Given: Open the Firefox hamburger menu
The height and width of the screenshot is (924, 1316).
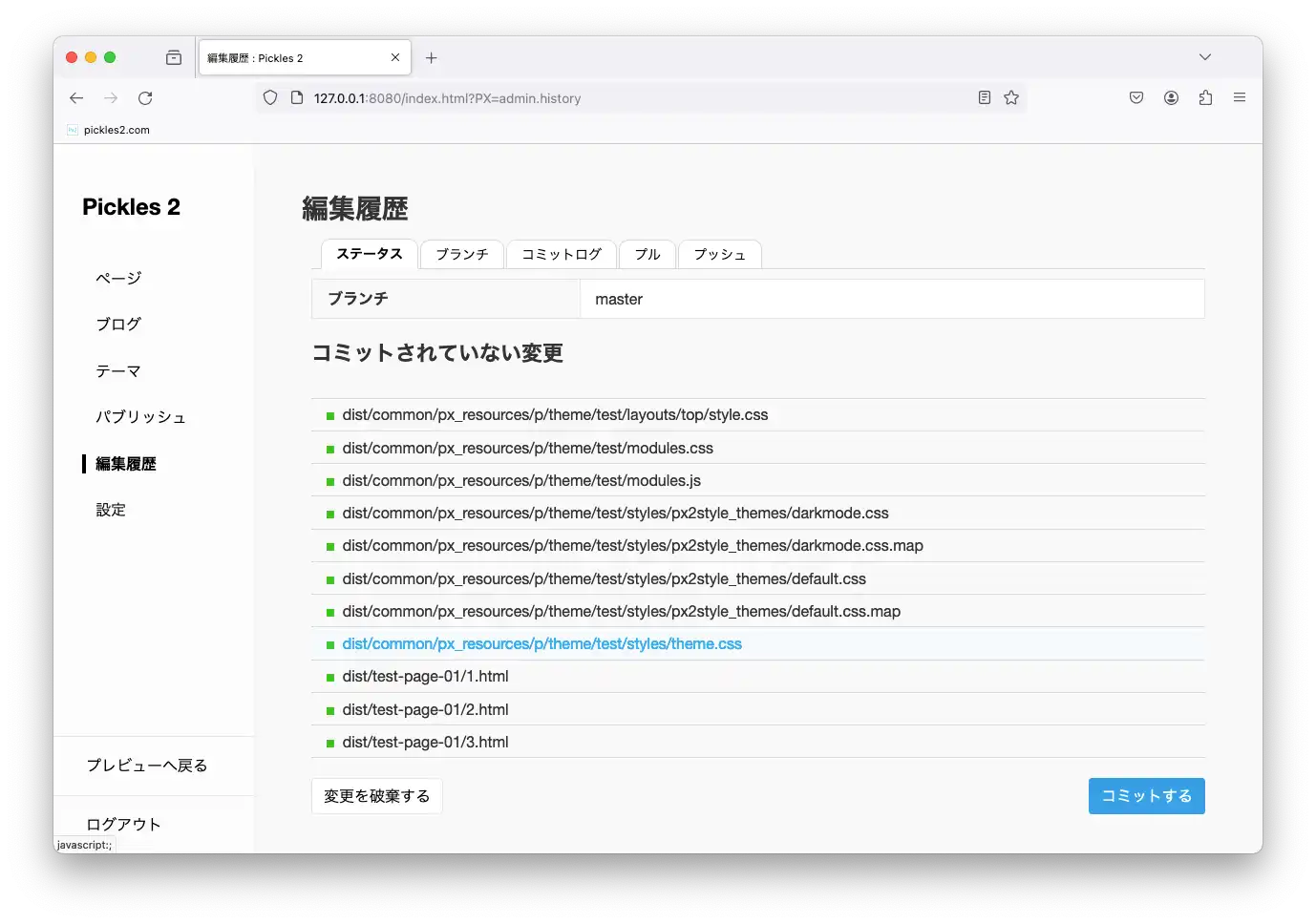Looking at the screenshot, I should click(x=1239, y=98).
